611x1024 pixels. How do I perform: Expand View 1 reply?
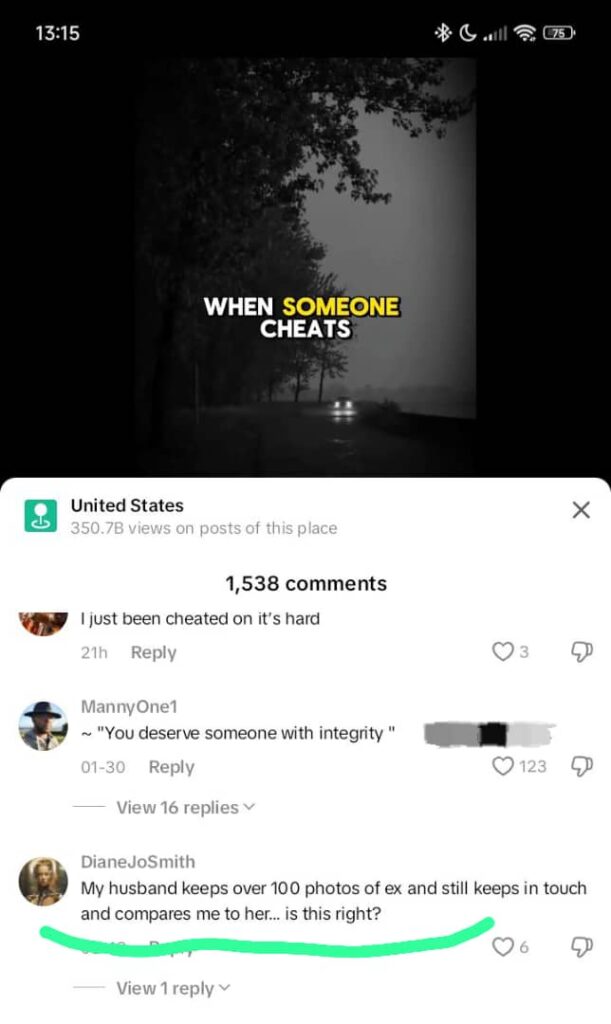173,989
